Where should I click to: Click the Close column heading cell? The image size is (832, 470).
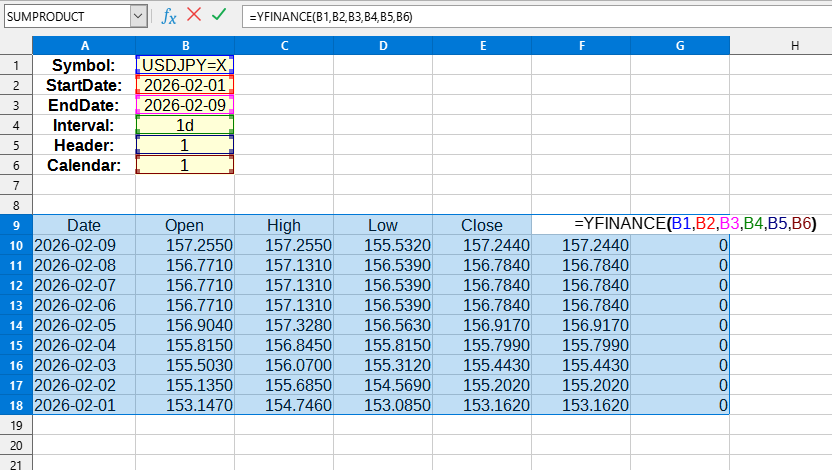coord(482,225)
